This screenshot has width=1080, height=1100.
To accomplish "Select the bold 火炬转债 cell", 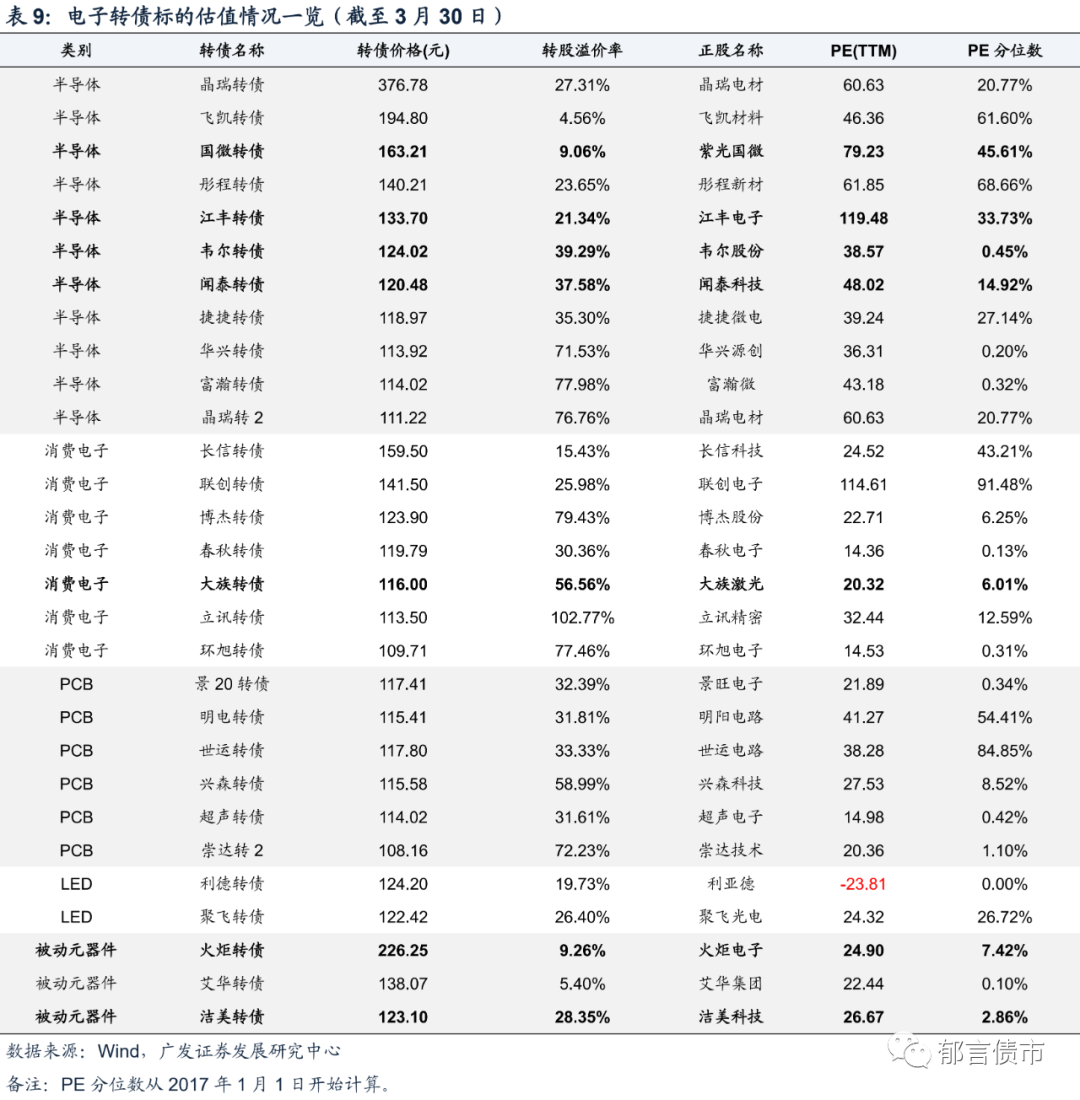I will 232,950.
